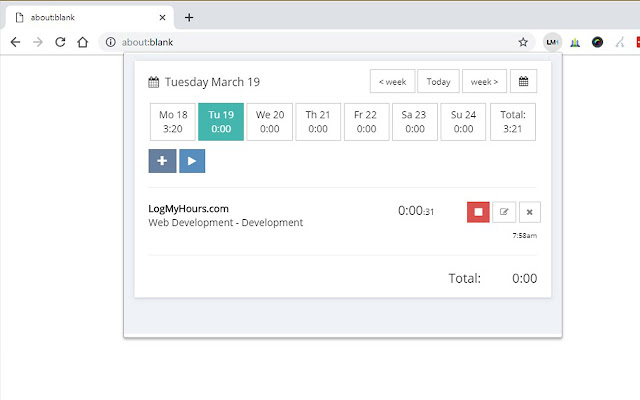Click the daily Total 0:00 value
The height and width of the screenshot is (400, 640).
(x=524, y=278)
